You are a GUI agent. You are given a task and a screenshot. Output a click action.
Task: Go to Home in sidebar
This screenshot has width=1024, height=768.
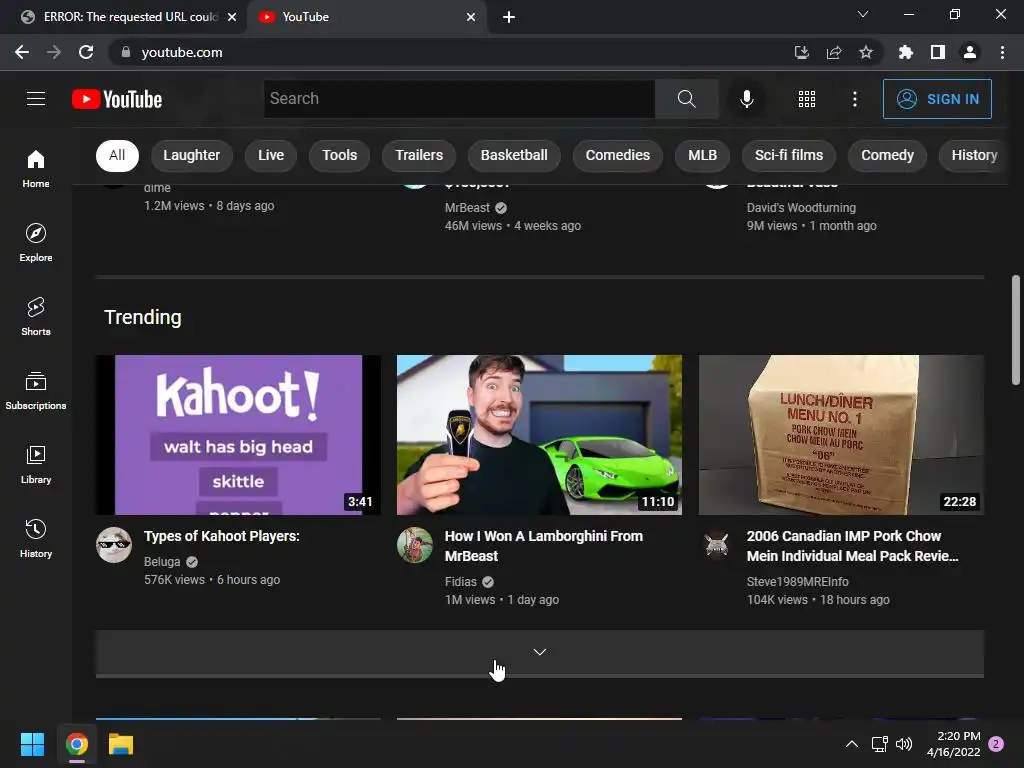coord(36,168)
